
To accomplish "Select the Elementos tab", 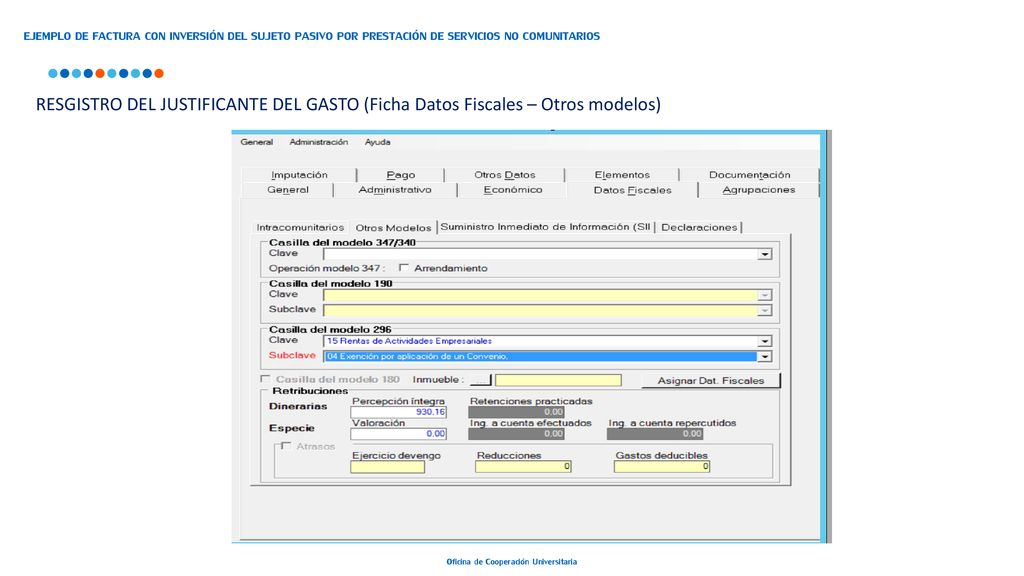I will tap(622, 174).
